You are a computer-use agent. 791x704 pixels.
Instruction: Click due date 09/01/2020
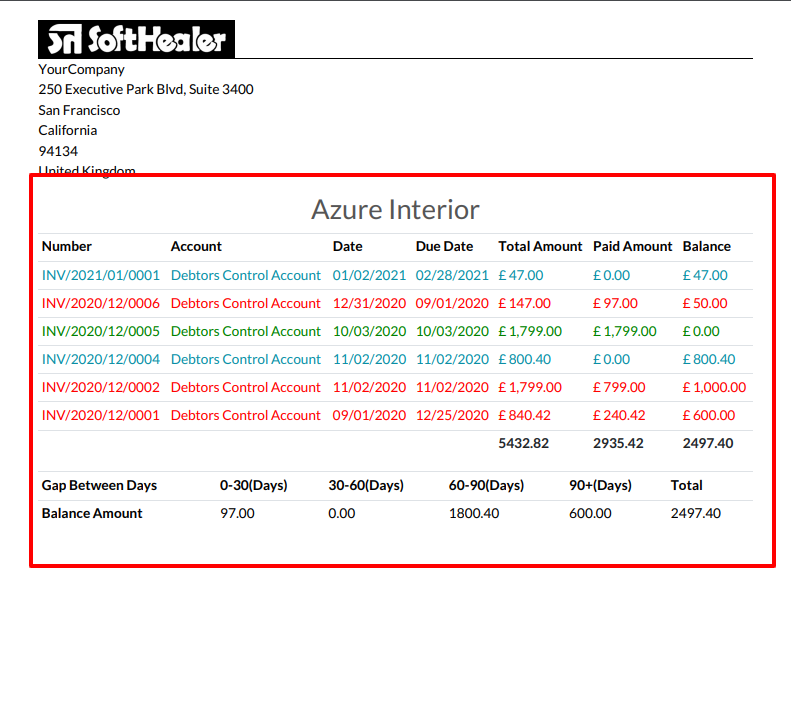[x=452, y=303]
